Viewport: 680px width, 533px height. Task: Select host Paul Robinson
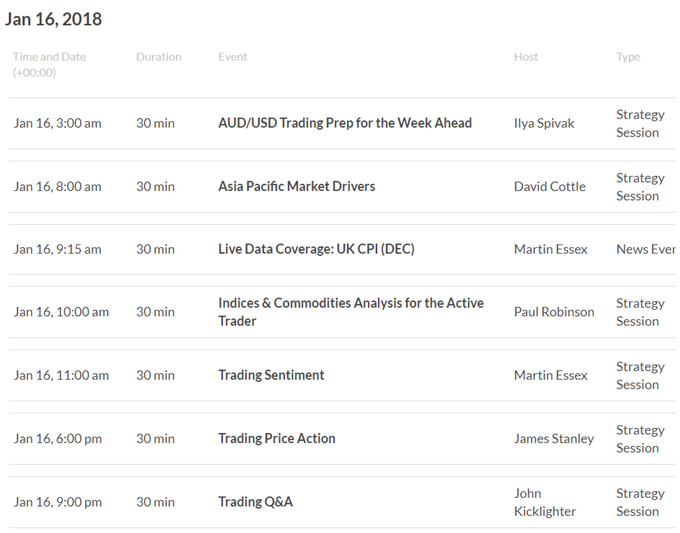pos(554,311)
